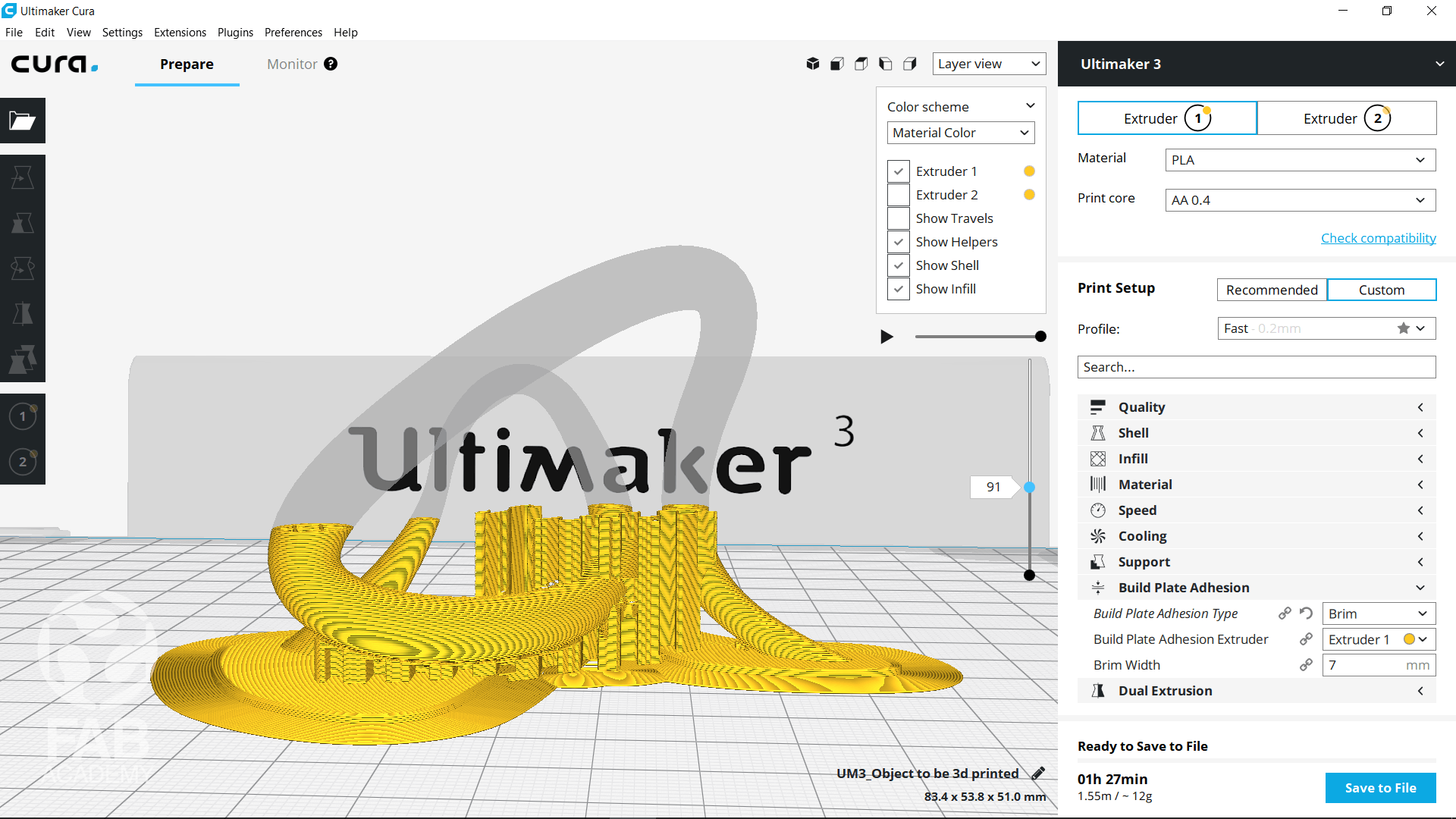The width and height of the screenshot is (1456, 819).
Task: Switch to front camera view icon
Action: tap(837, 64)
